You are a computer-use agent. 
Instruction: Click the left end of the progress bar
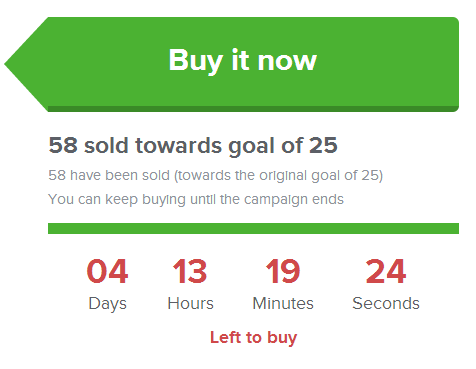[53, 228]
